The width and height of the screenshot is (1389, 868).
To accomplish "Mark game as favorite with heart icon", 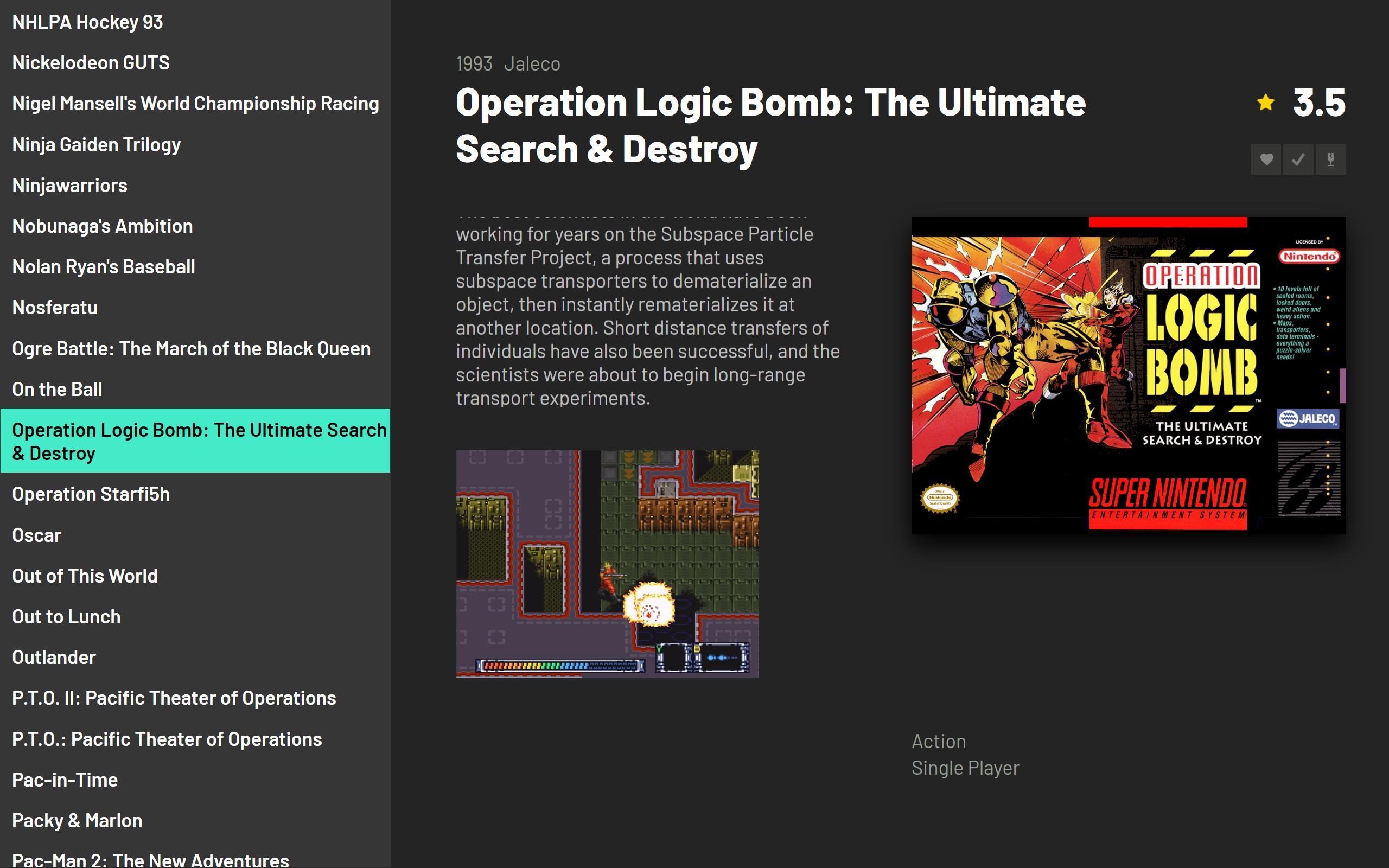I will tap(1266, 159).
